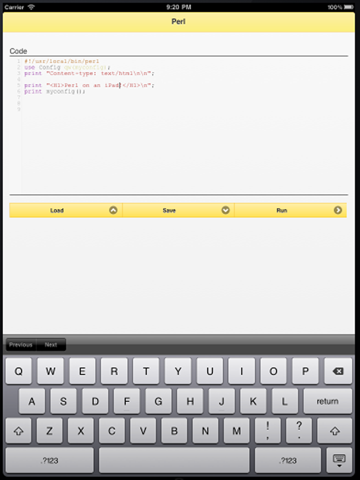Click the 'use Config' code line
The width and height of the screenshot is (360, 480).
tap(67, 67)
